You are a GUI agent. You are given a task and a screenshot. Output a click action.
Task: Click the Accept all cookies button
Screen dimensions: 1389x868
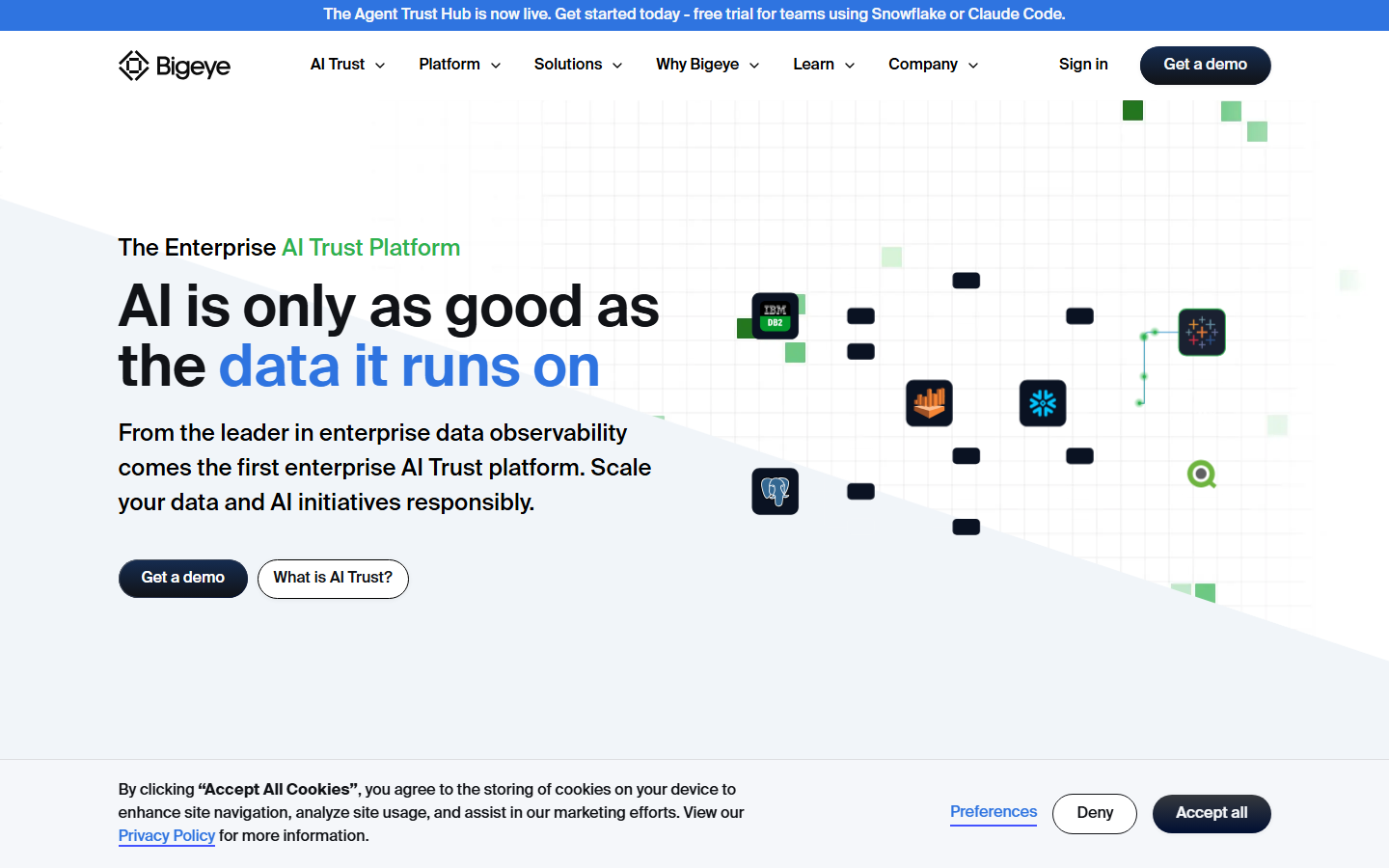pyautogui.click(x=1212, y=814)
